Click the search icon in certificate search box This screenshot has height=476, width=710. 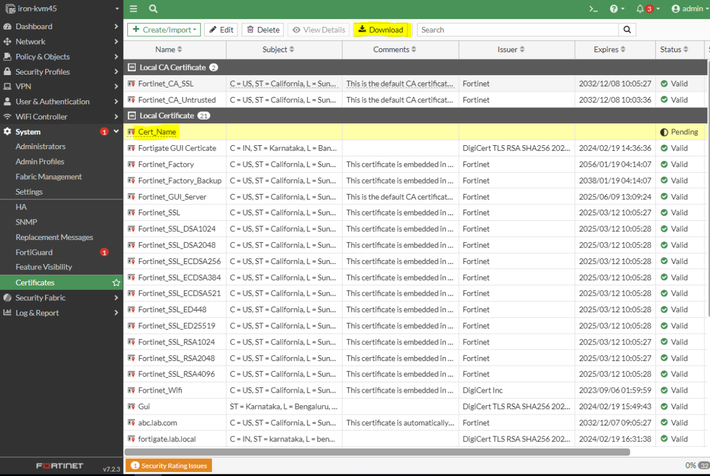click(627, 30)
